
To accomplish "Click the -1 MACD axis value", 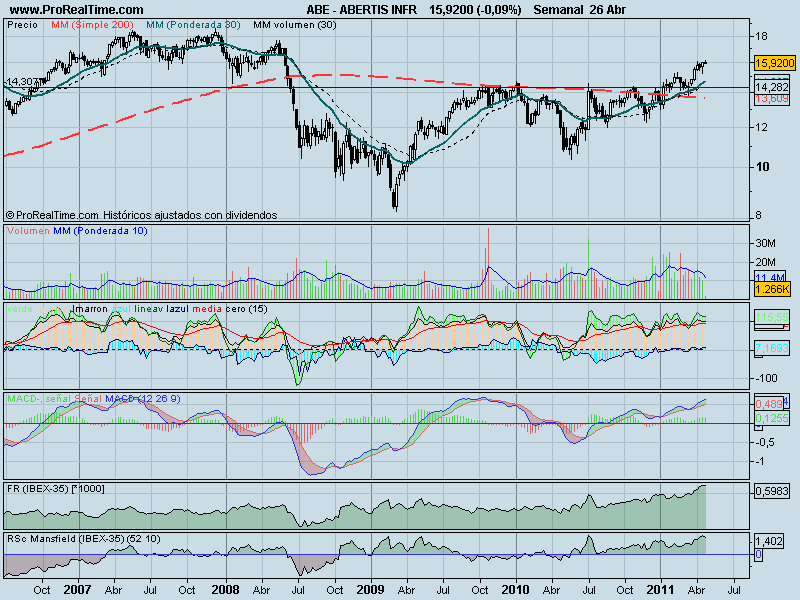I will [761, 462].
